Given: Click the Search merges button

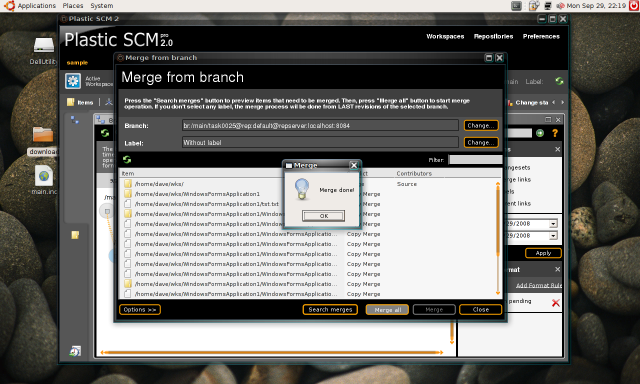Looking at the screenshot, I should point(330,310).
